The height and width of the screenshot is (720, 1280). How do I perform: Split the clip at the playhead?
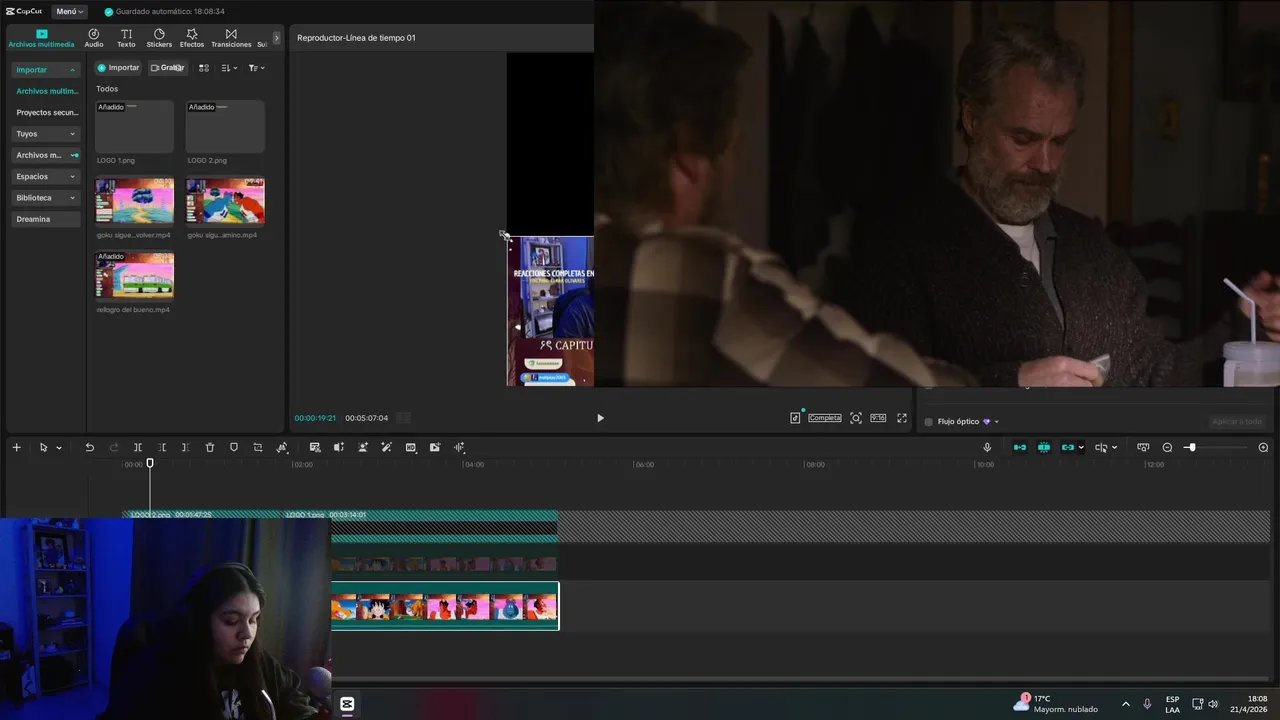(138, 447)
